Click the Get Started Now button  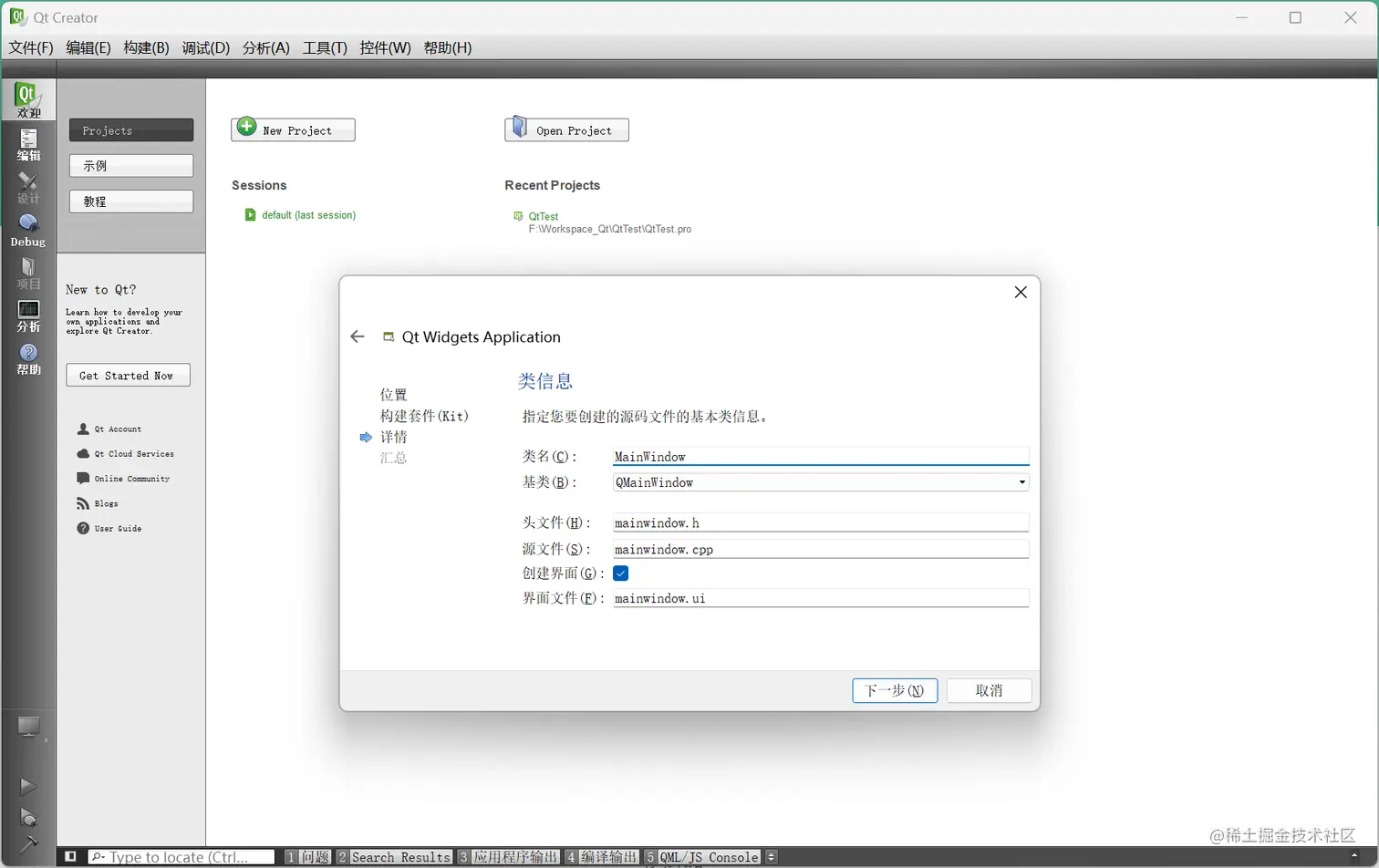[128, 376]
